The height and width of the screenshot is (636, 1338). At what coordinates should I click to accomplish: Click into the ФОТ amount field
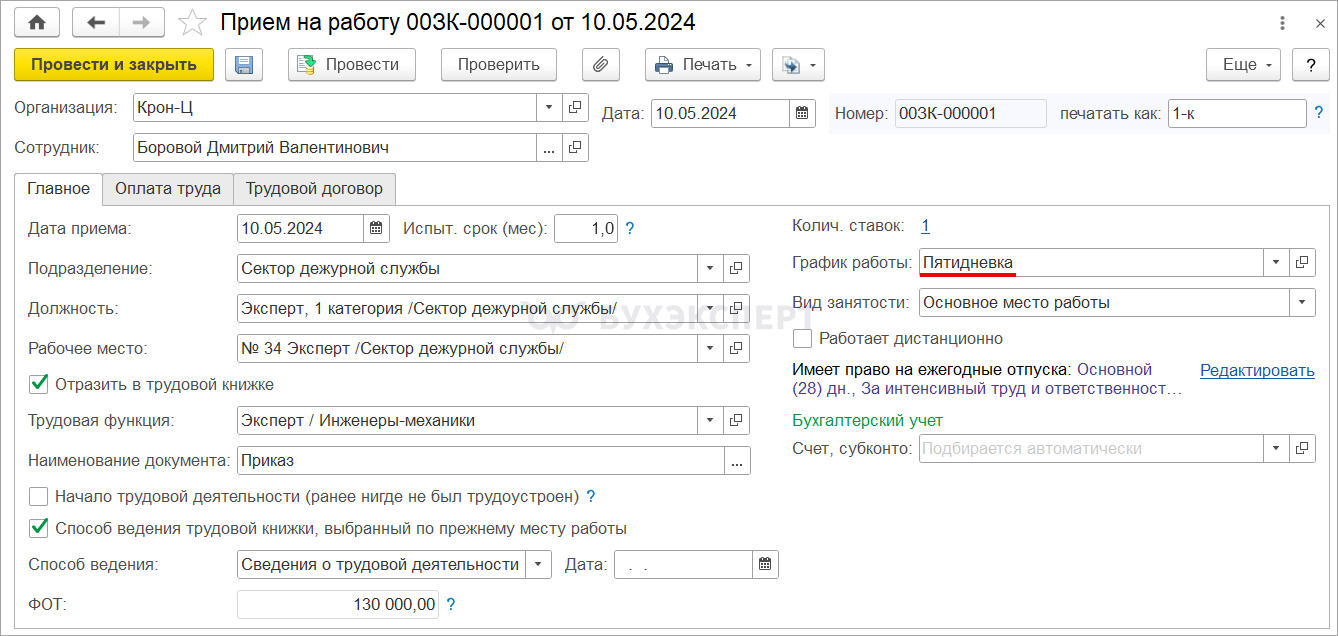click(x=339, y=604)
